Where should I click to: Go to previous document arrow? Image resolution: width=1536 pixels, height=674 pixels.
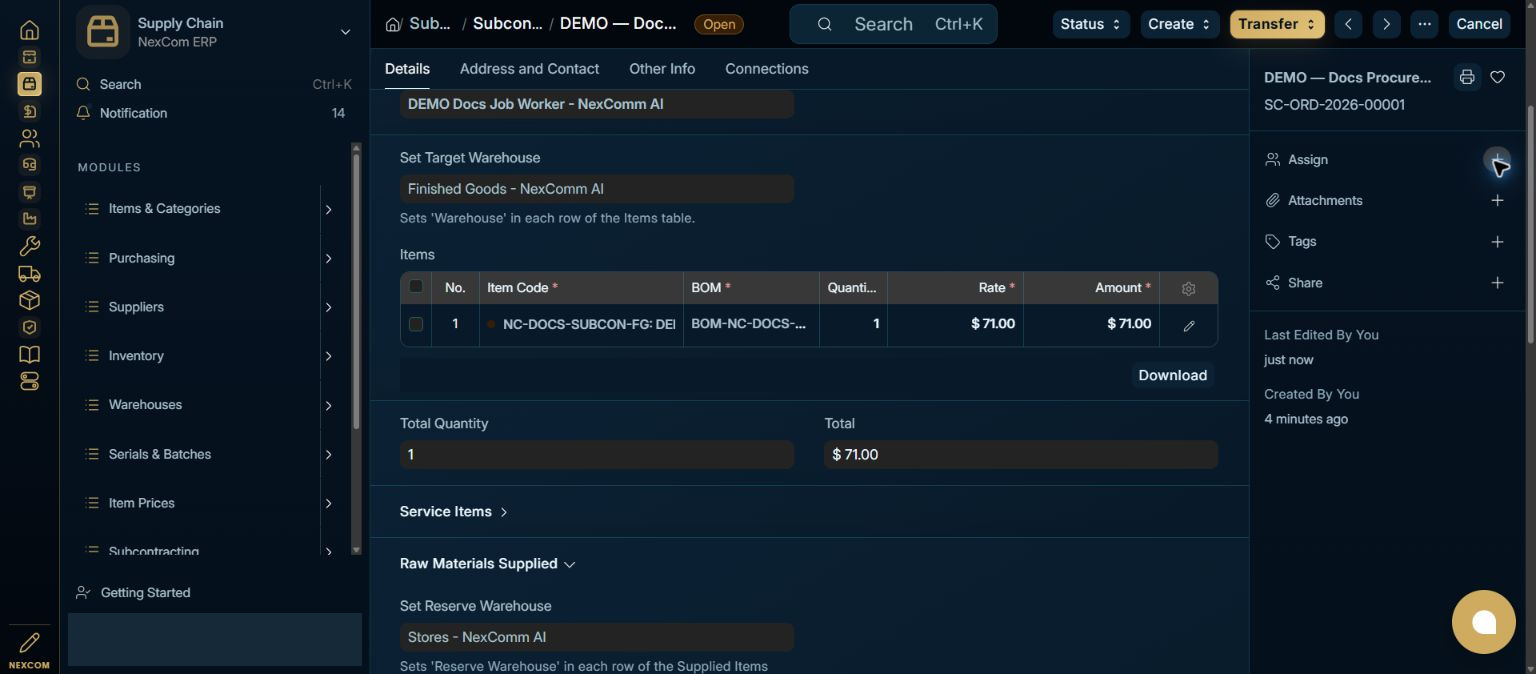1348,24
